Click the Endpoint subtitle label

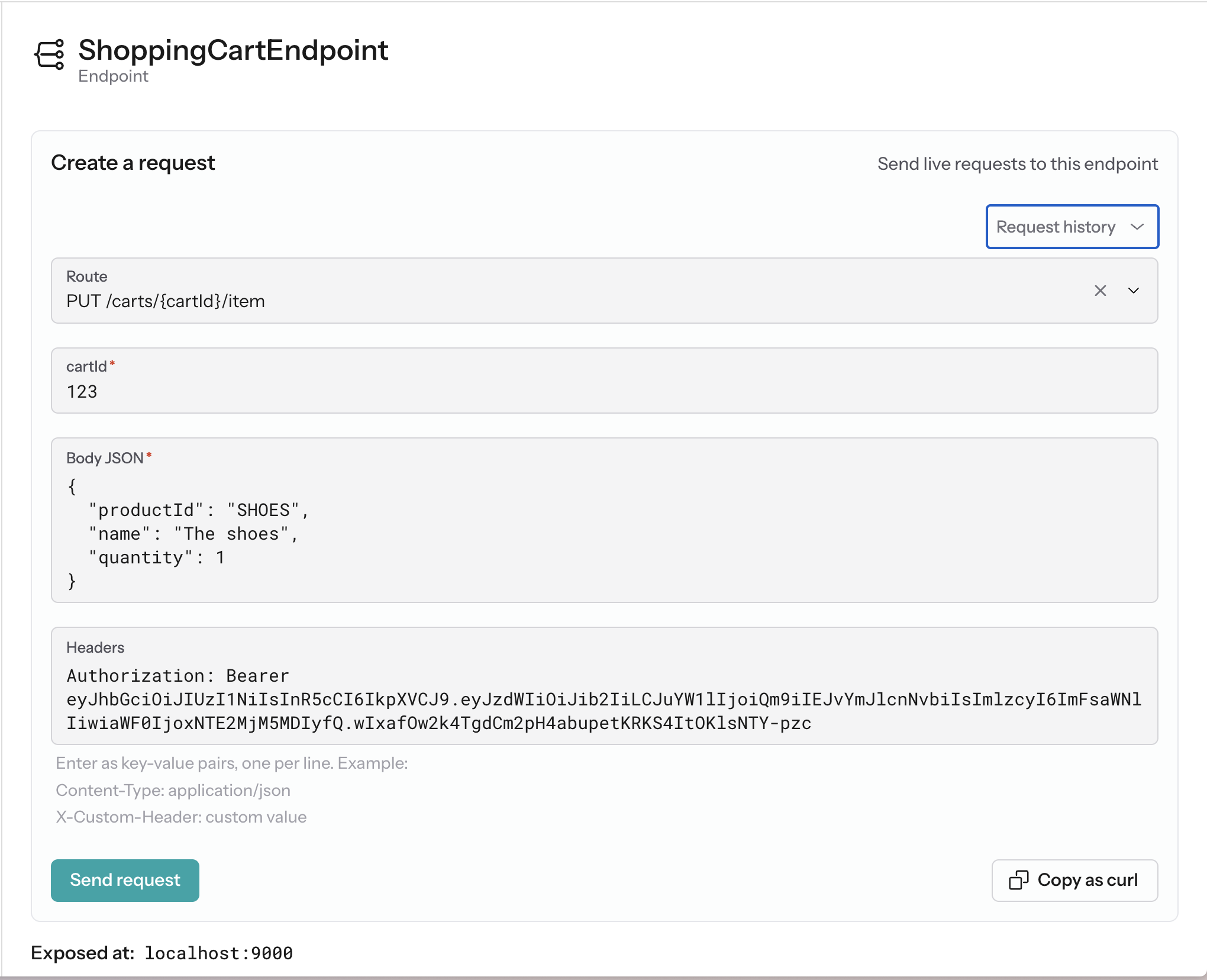(114, 76)
